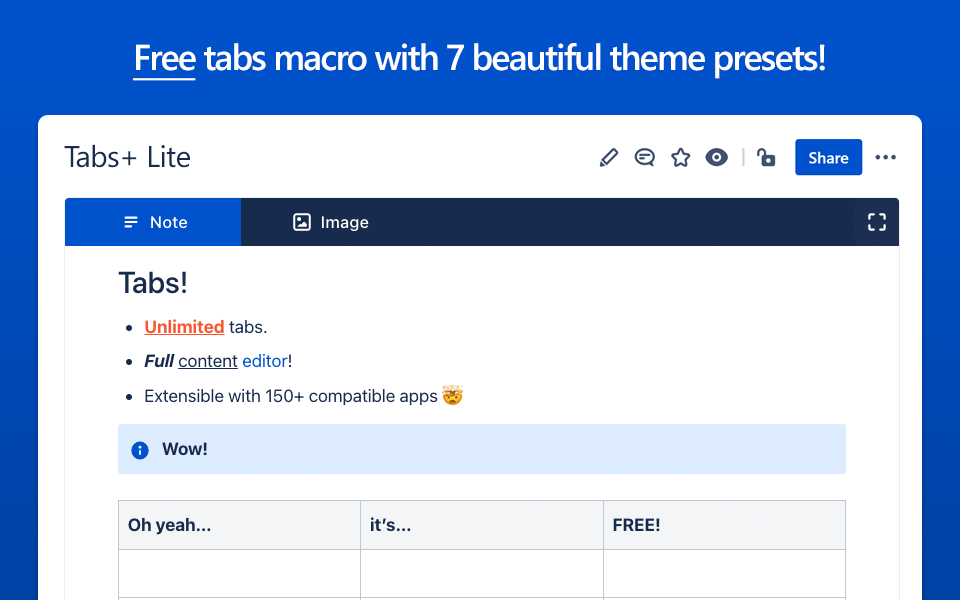Click the Tabs+ Lite page title
This screenshot has width=960, height=600.
tap(127, 157)
